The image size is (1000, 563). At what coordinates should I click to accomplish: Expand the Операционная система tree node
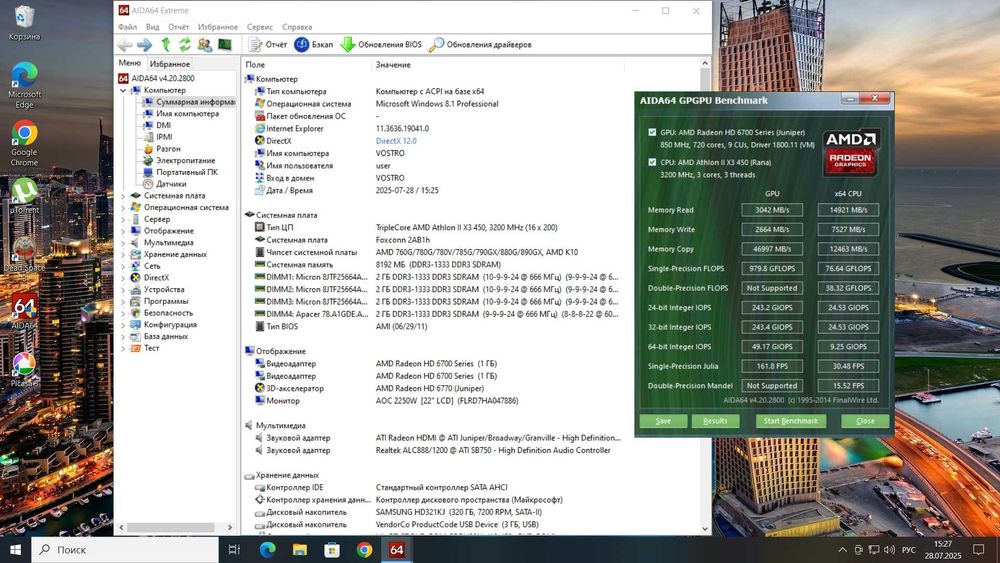[x=123, y=207]
